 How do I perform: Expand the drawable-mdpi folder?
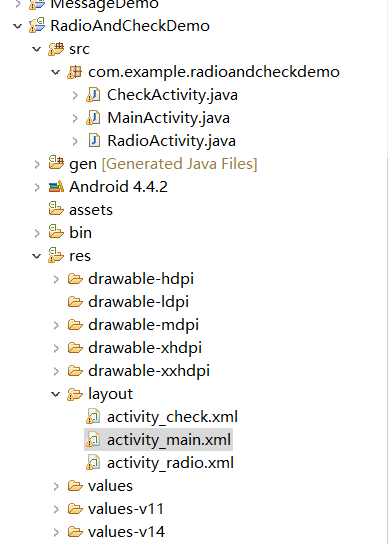pos(56,325)
